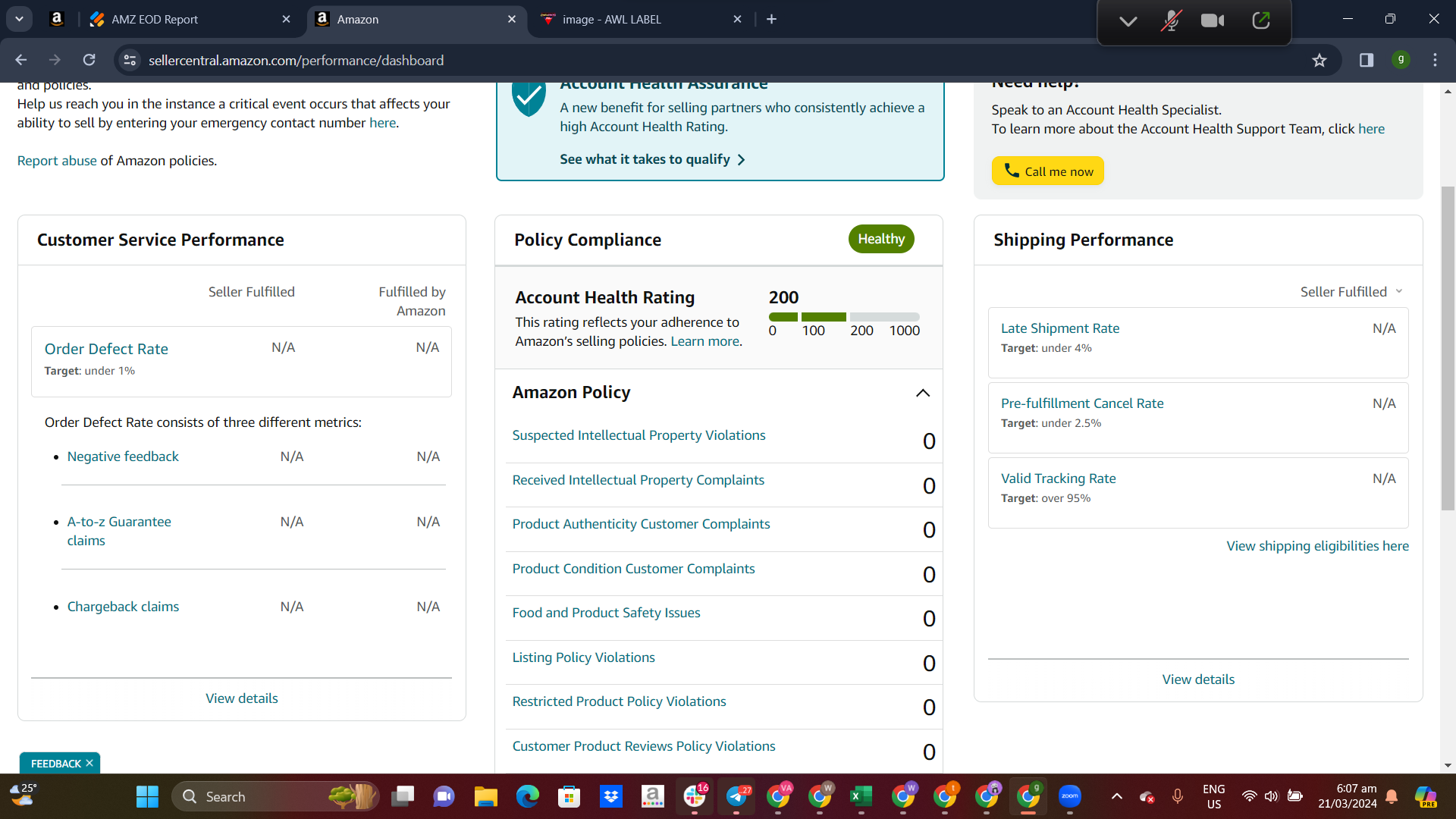This screenshot has height=819, width=1456.
Task: Collapse the Amazon Policy section
Action: pyautogui.click(x=923, y=393)
